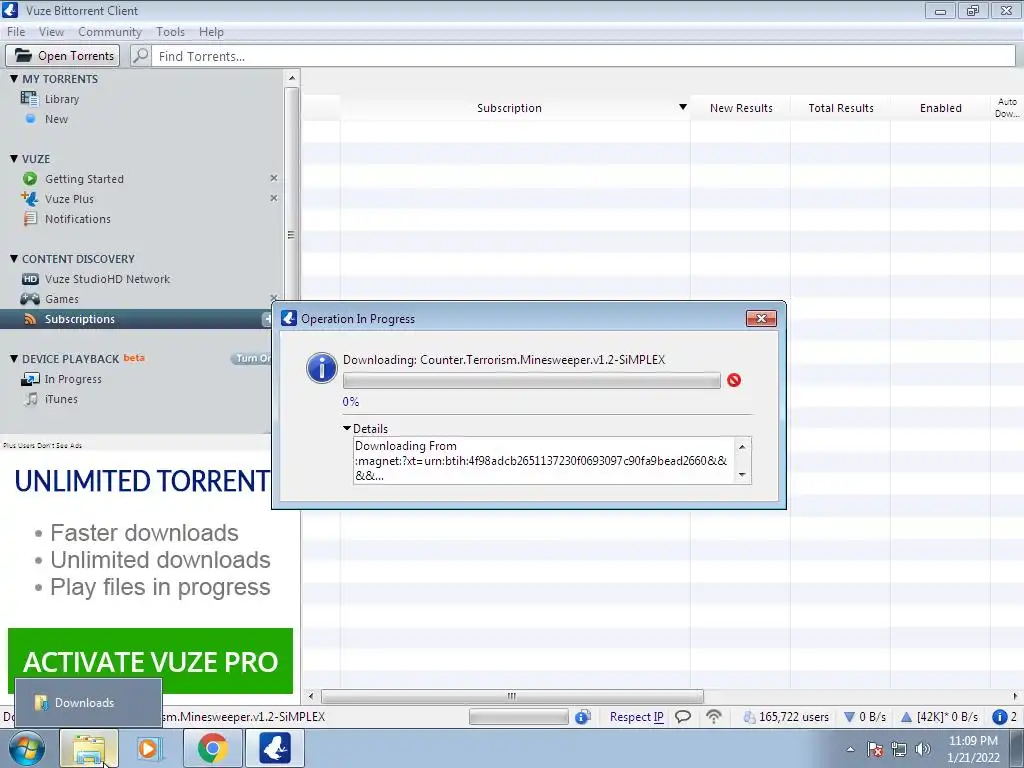Click the Auto Download column header
The image size is (1024, 768).
click(1007, 108)
